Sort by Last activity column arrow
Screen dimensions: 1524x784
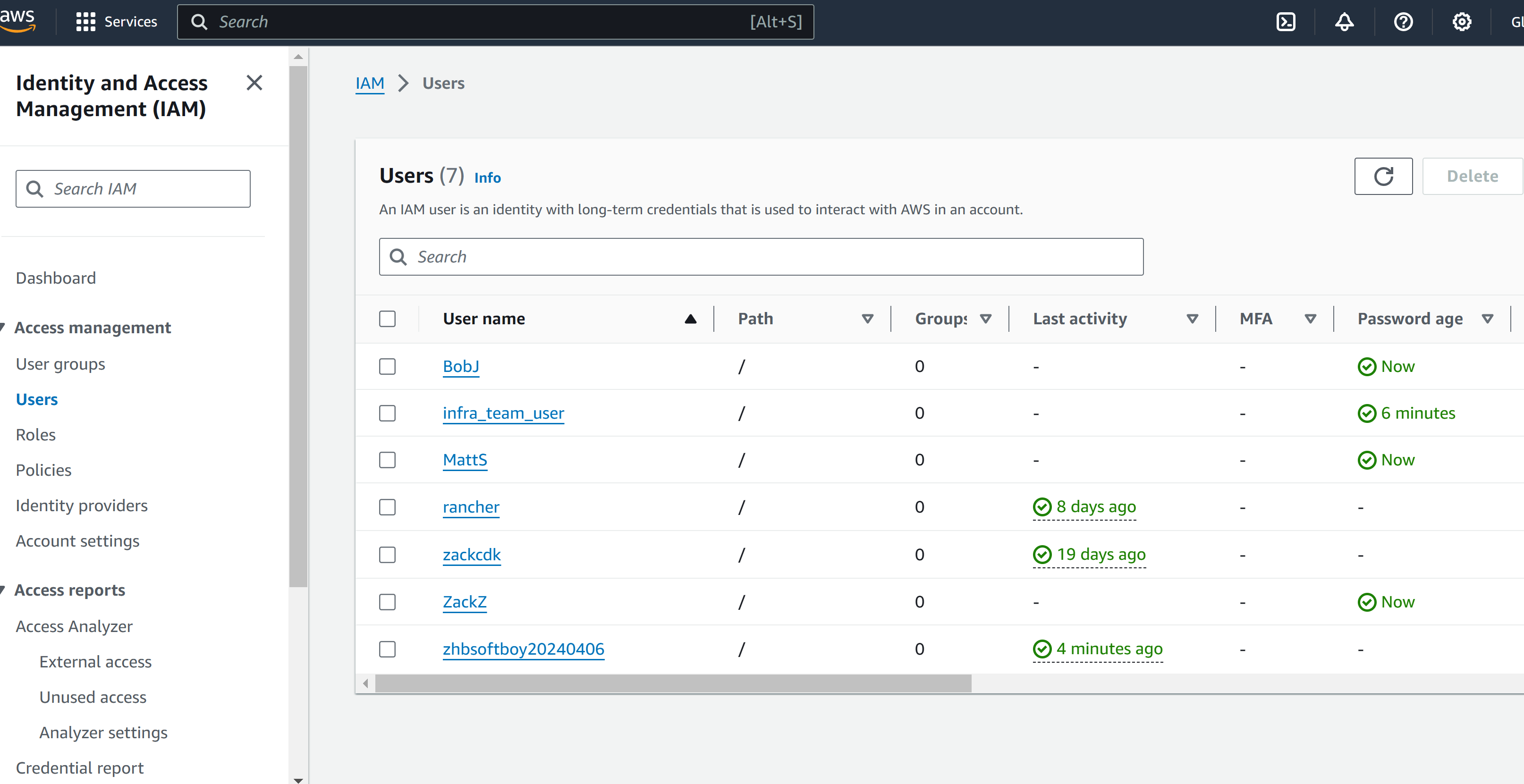(1192, 319)
